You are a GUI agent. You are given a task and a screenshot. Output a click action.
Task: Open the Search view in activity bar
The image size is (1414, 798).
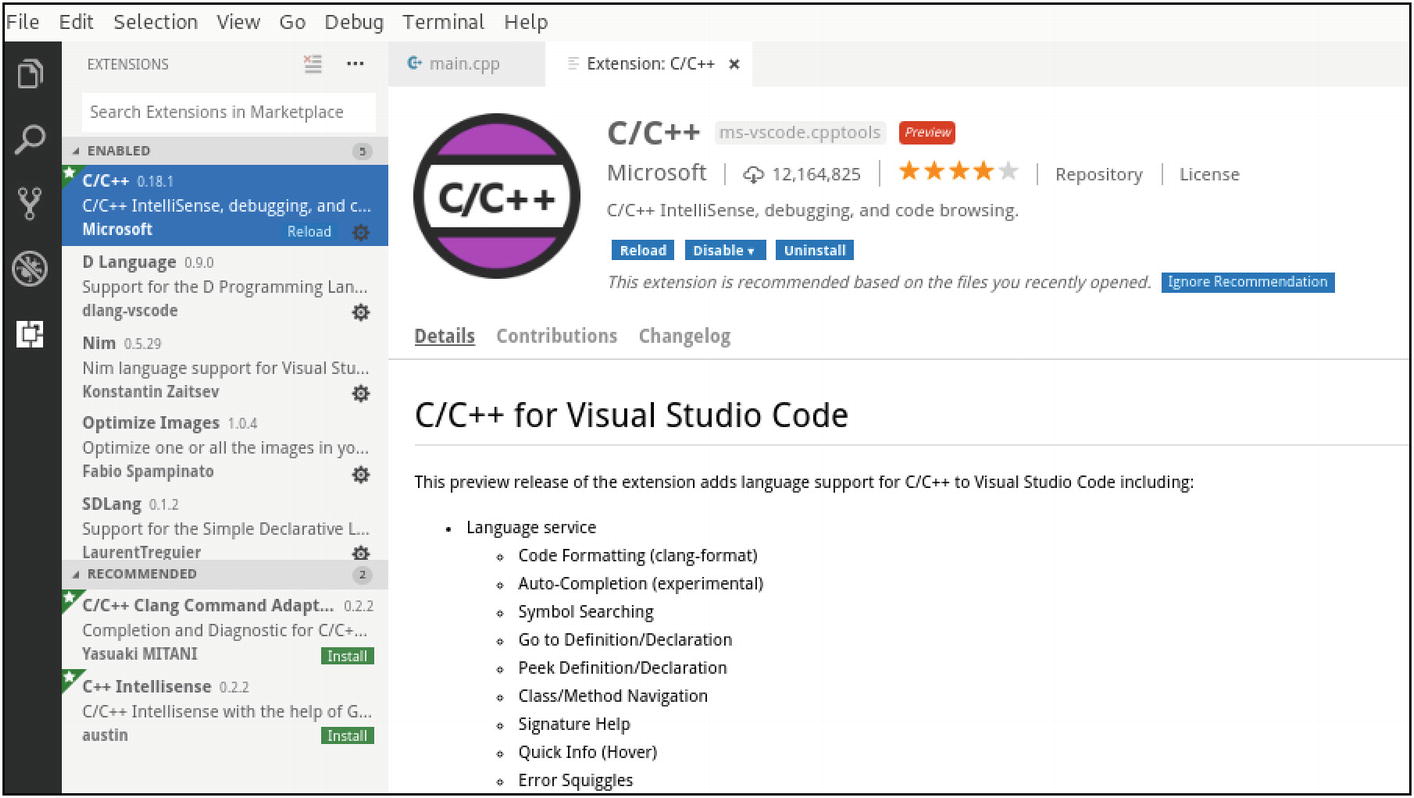[x=30, y=139]
